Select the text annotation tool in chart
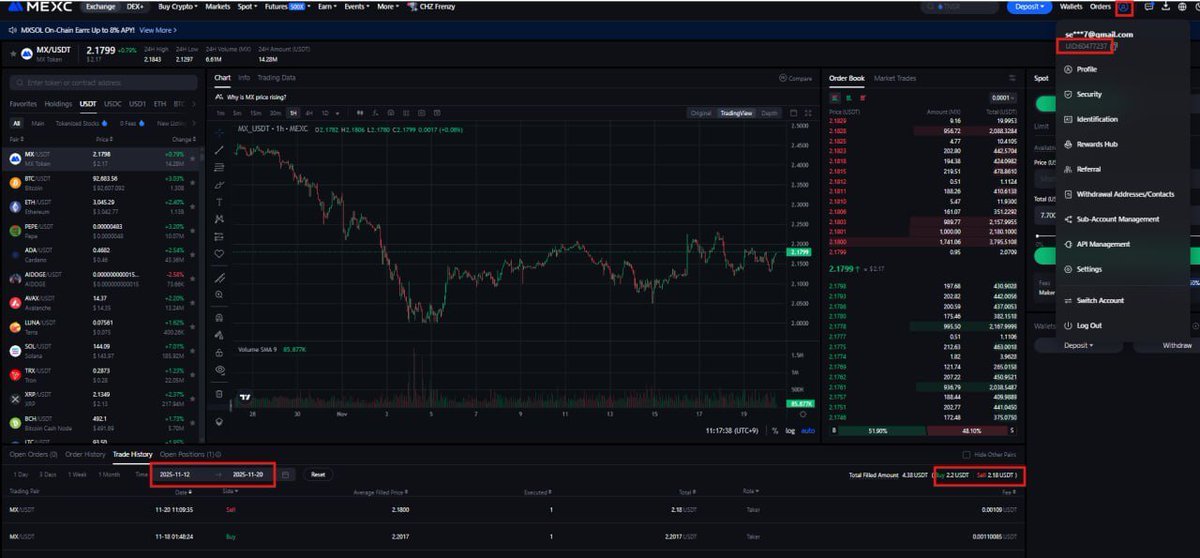Image resolution: width=1200 pixels, height=558 pixels. 219,201
